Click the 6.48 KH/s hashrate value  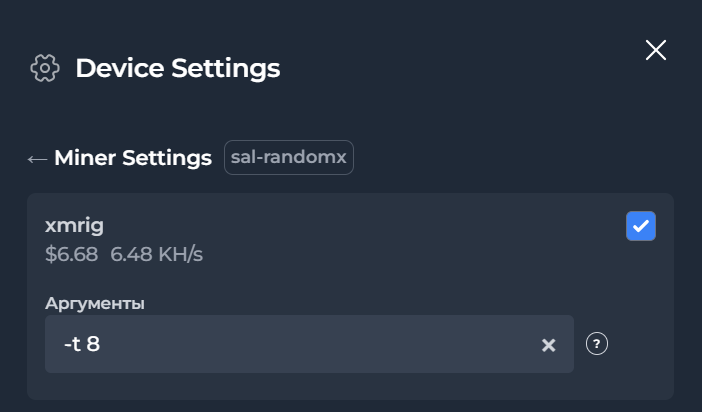[156, 254]
